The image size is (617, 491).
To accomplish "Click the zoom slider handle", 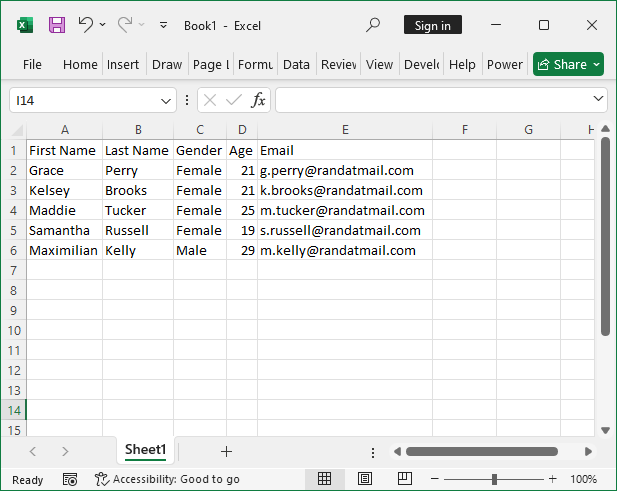I will (x=494, y=479).
